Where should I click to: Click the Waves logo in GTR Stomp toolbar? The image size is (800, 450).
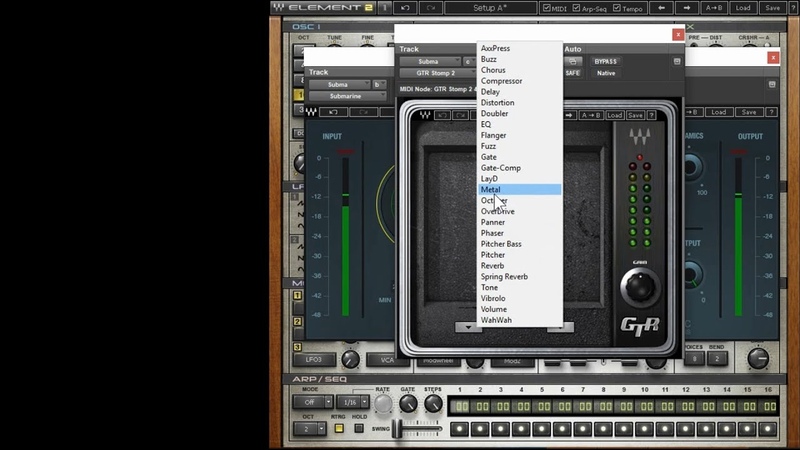point(424,115)
